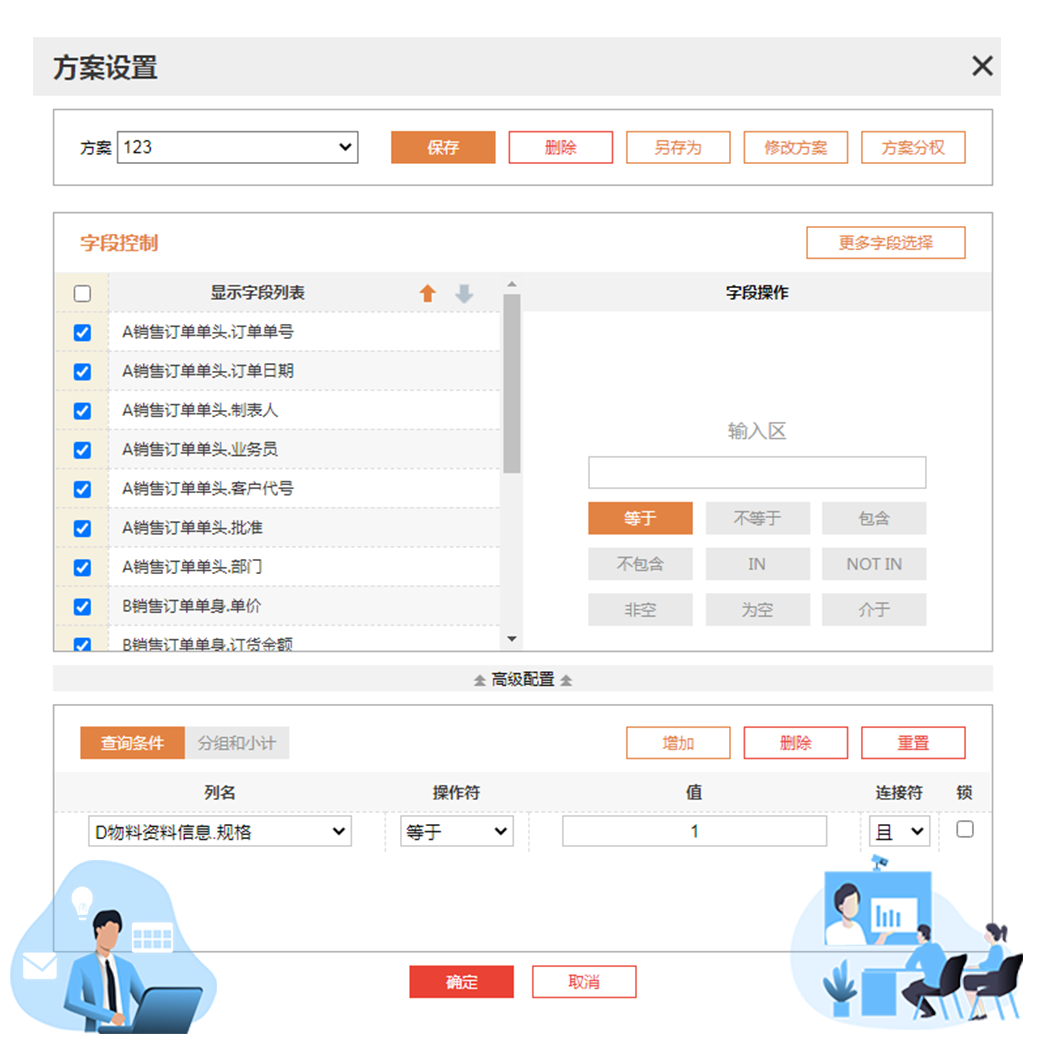Viewport: 1040px width, 1044px height.
Task: Select the 不等于 operator button
Action: point(757,518)
